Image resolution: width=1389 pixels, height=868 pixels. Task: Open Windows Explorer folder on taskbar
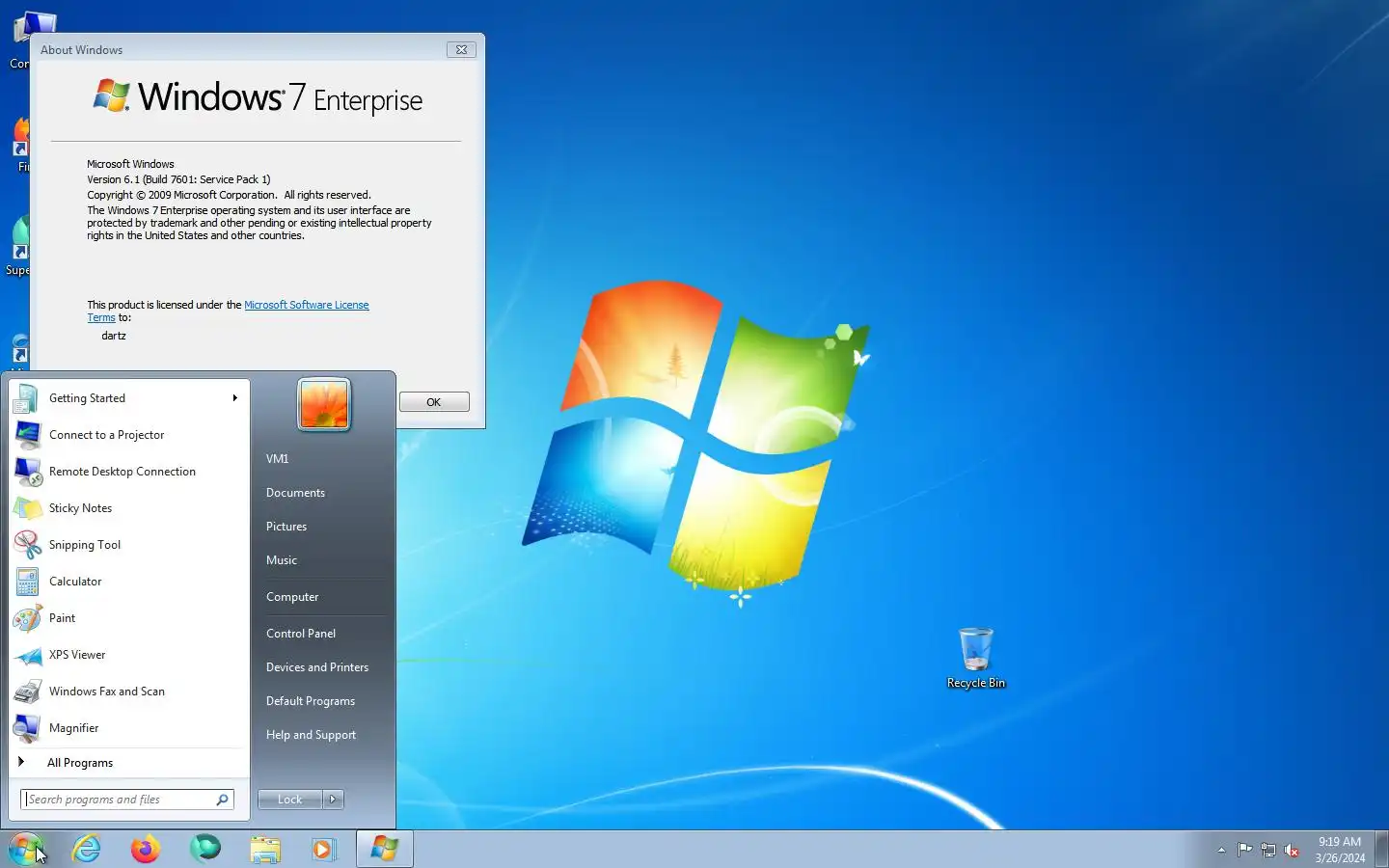click(264, 849)
